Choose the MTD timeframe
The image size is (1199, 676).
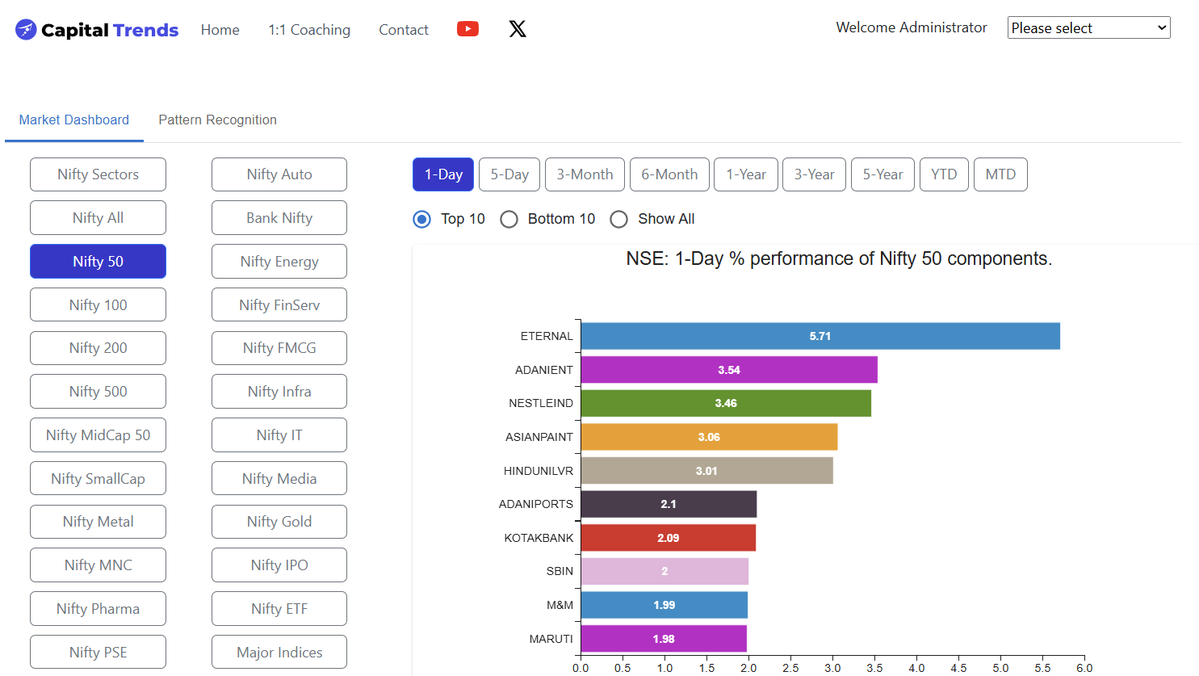(1001, 174)
